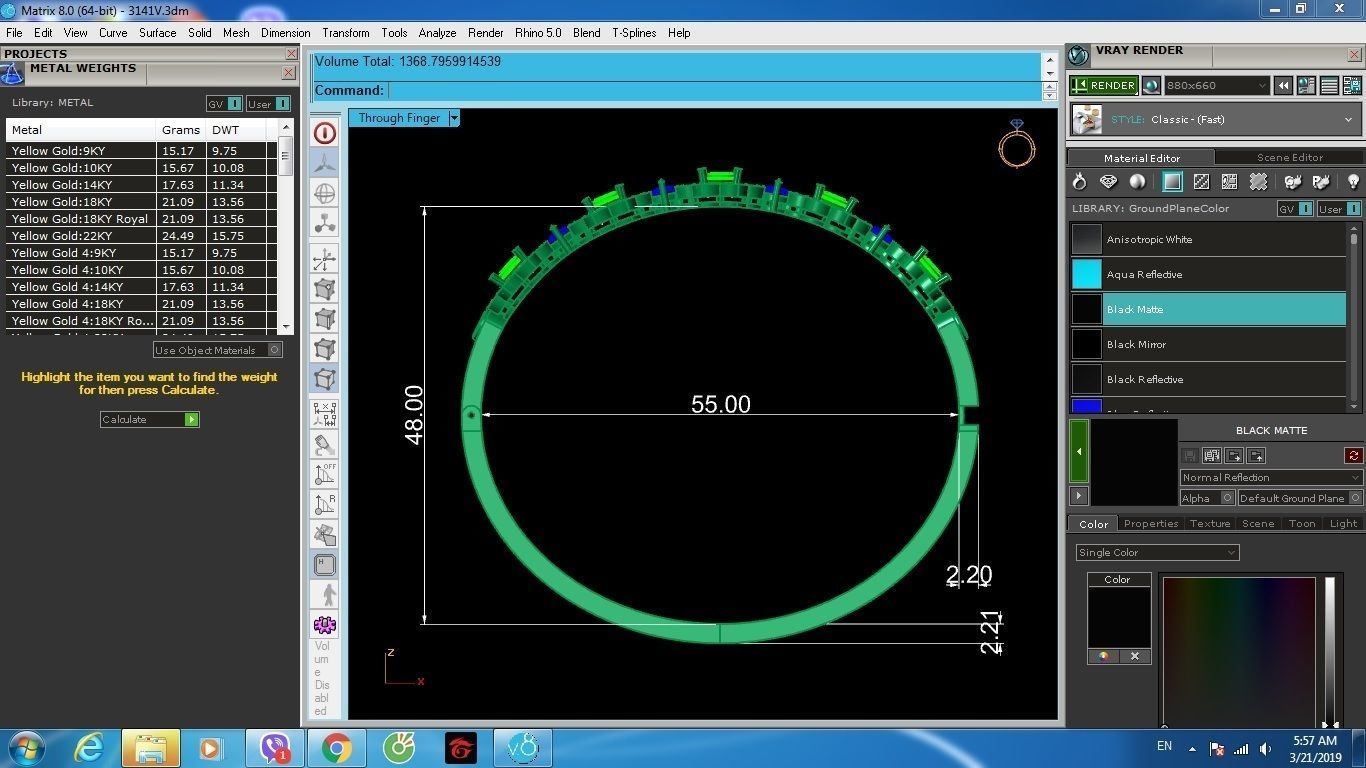
Task: Click the axis gumball arrows icon
Action: pos(325,260)
